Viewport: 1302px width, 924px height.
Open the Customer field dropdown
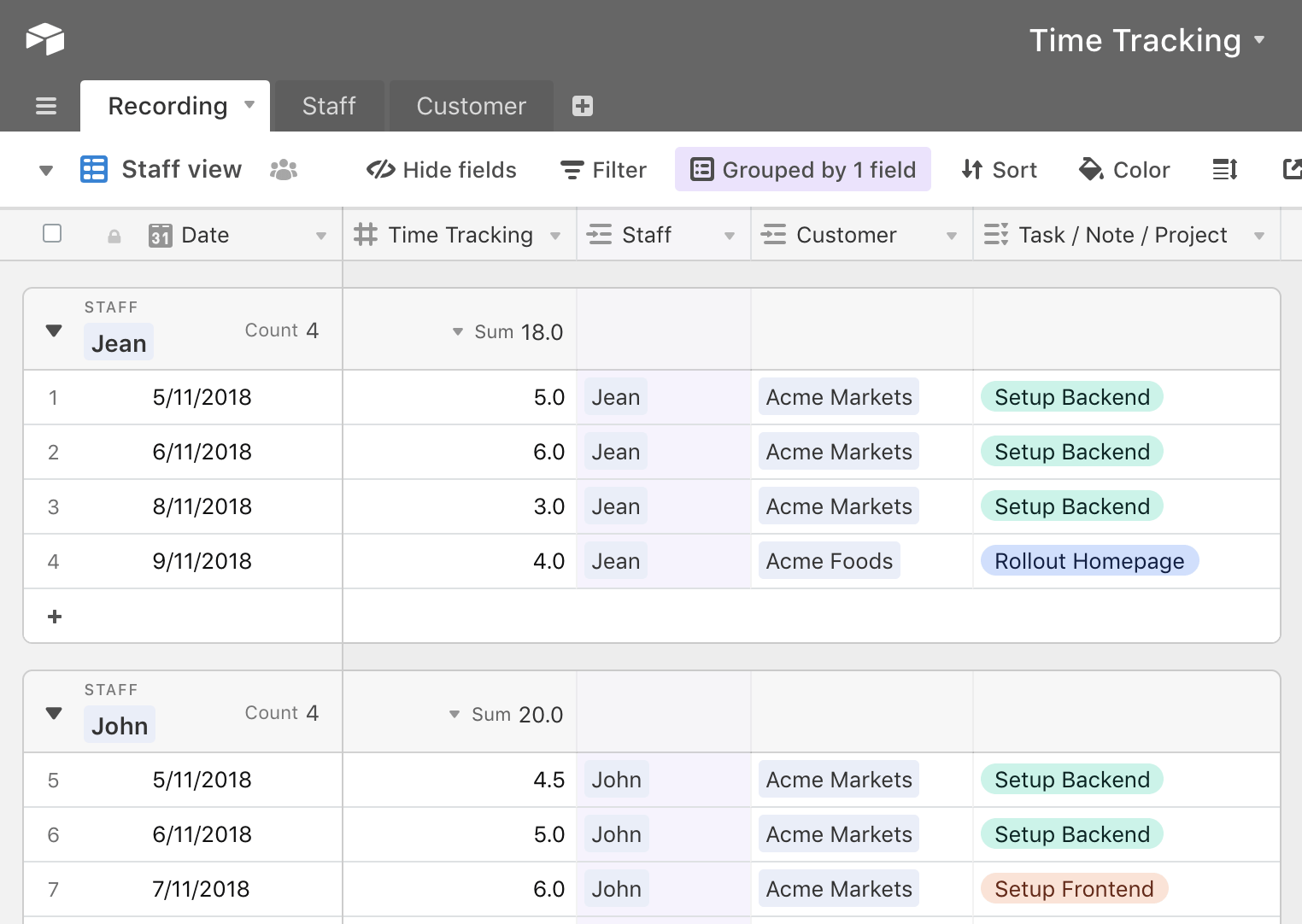pyautogui.click(x=952, y=235)
